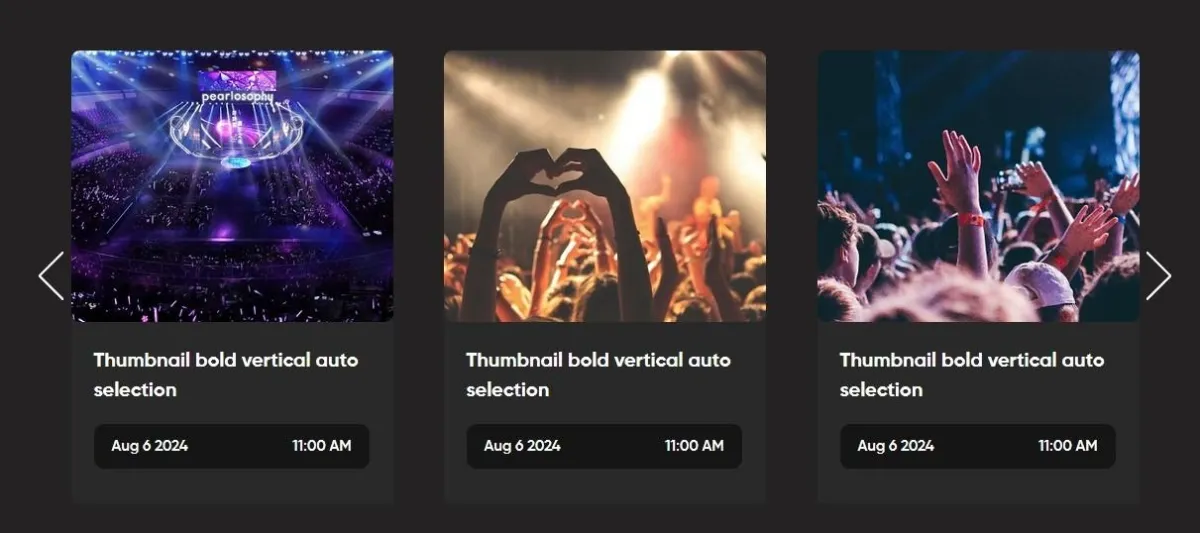
Task: Click the previous slide left arrow
Action: point(51,276)
